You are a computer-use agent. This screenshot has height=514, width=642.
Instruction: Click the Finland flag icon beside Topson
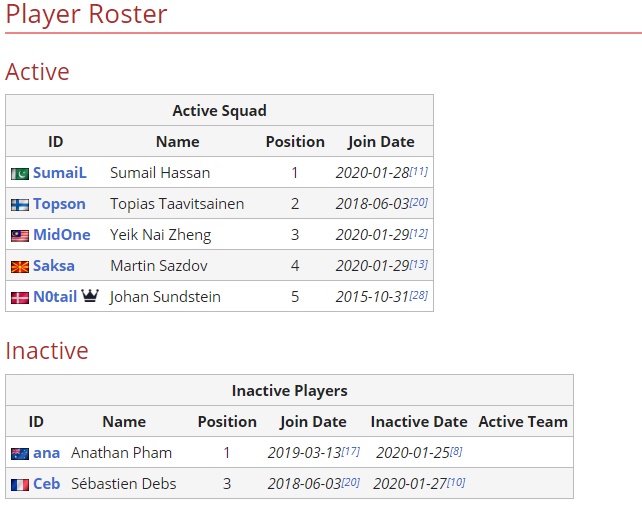[20, 205]
